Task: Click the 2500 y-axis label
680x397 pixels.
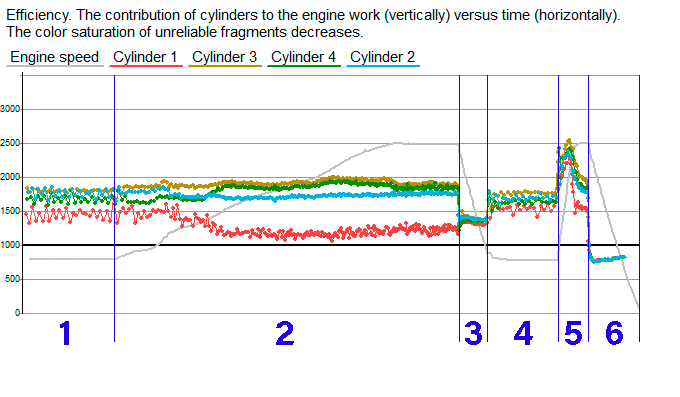Action: [10, 143]
